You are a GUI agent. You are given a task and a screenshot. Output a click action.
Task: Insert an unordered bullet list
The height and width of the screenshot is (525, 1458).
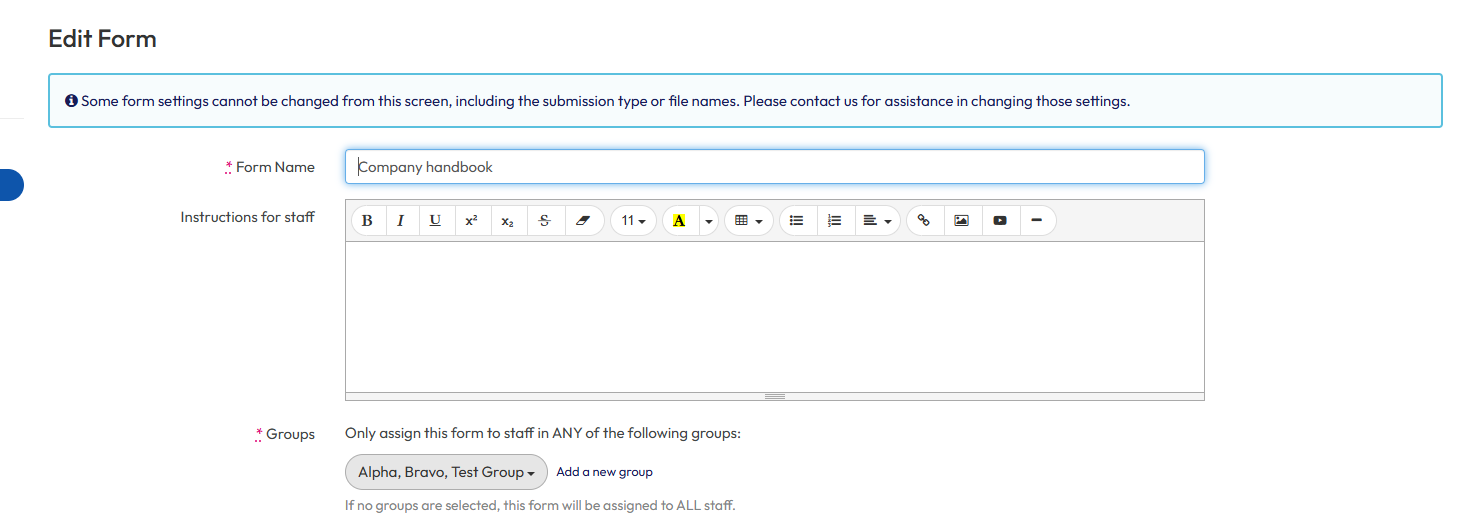[x=797, y=221]
